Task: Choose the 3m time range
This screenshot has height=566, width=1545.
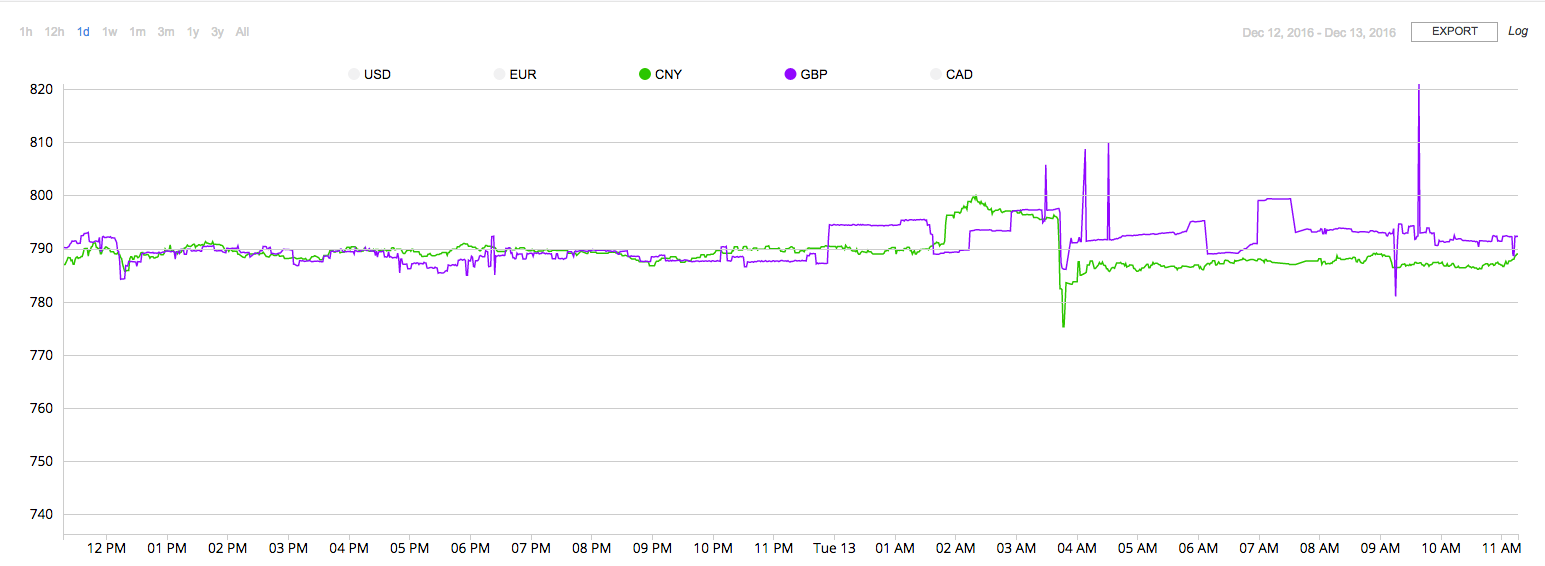Action: [x=166, y=32]
